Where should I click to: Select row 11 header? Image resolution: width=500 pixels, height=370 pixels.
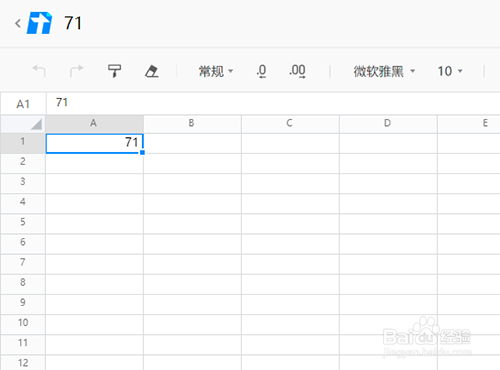tap(23, 344)
